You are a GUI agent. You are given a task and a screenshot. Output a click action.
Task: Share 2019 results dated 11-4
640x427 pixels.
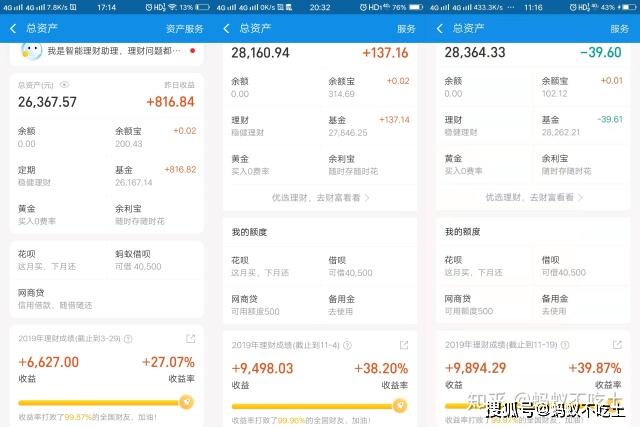(404, 345)
